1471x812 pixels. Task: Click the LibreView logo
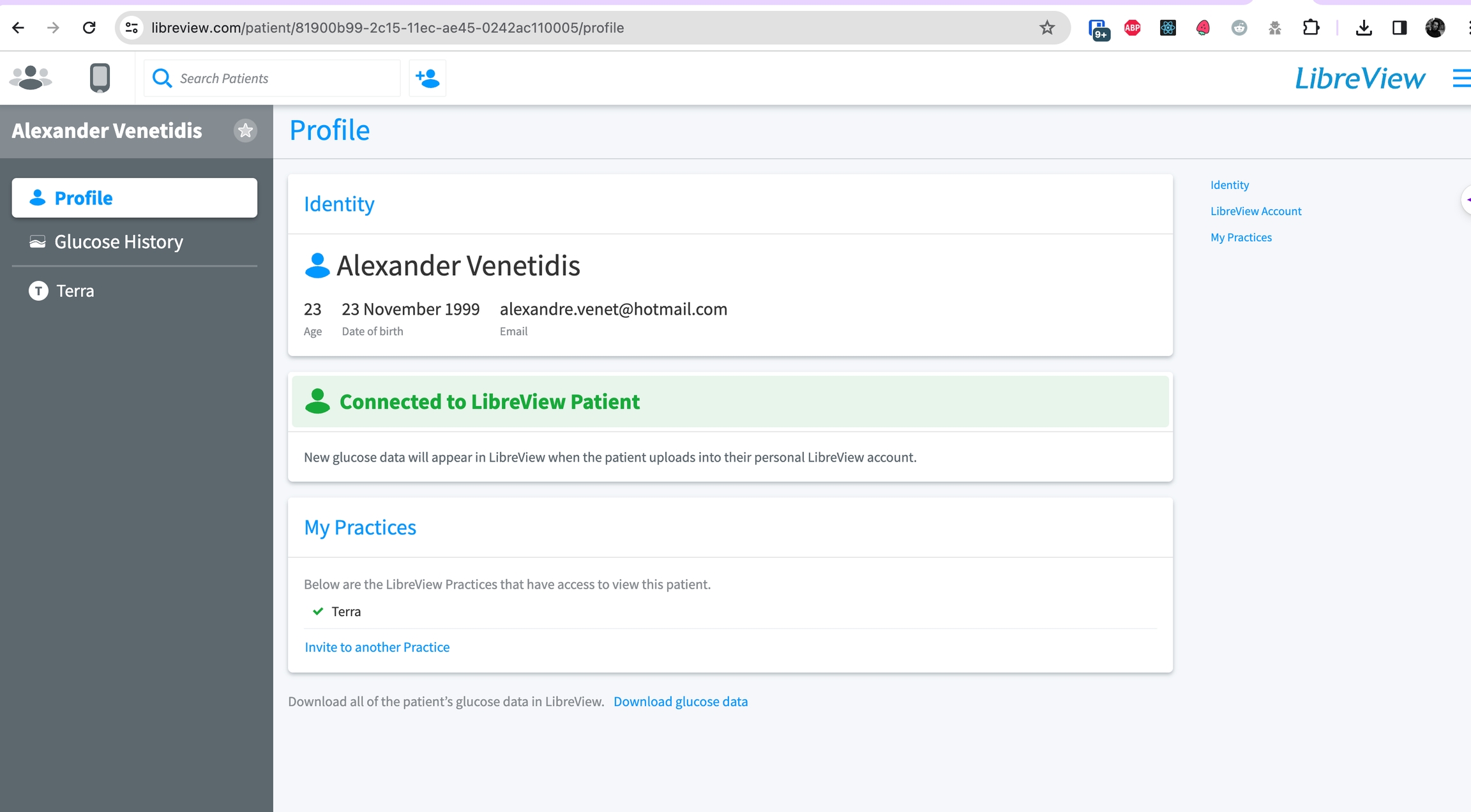(x=1359, y=78)
